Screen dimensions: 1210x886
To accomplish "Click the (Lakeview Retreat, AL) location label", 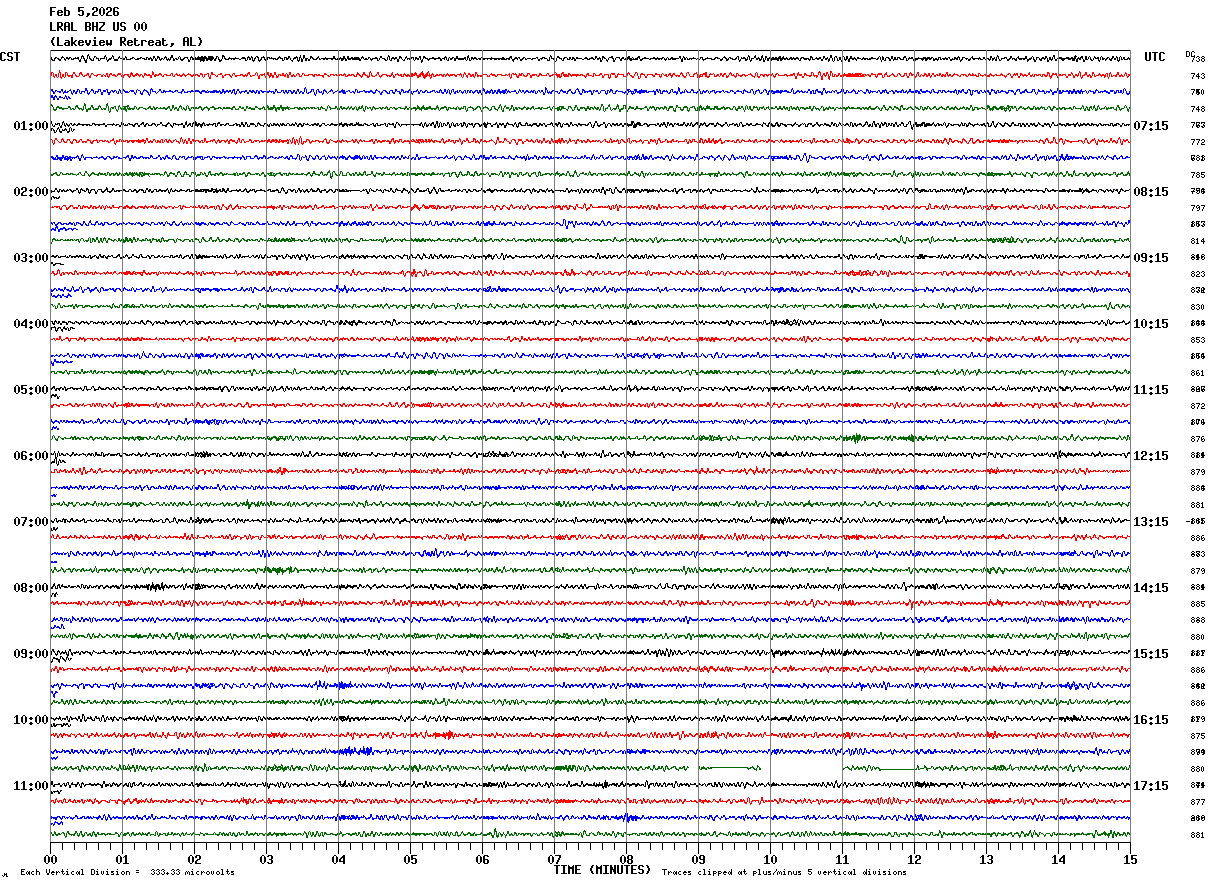I will (126, 42).
